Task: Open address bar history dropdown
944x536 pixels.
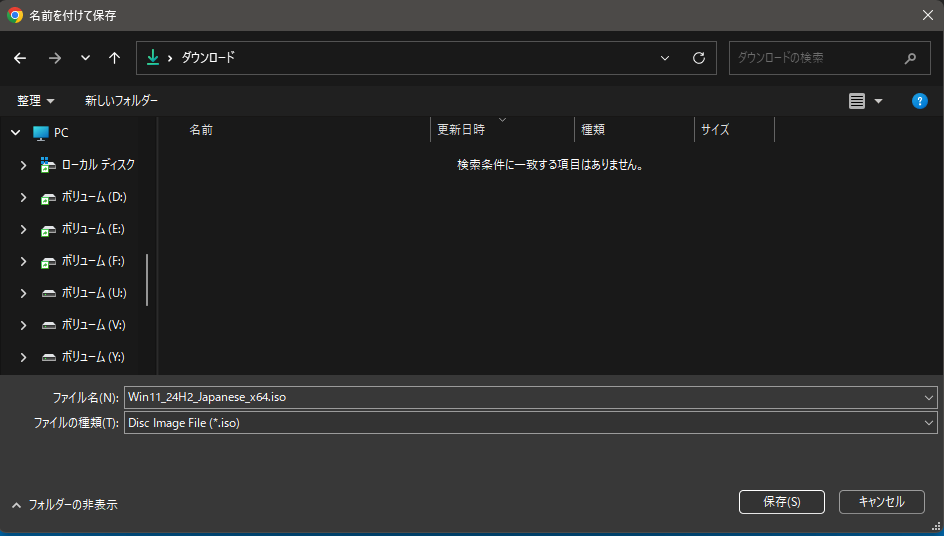Action: click(665, 58)
